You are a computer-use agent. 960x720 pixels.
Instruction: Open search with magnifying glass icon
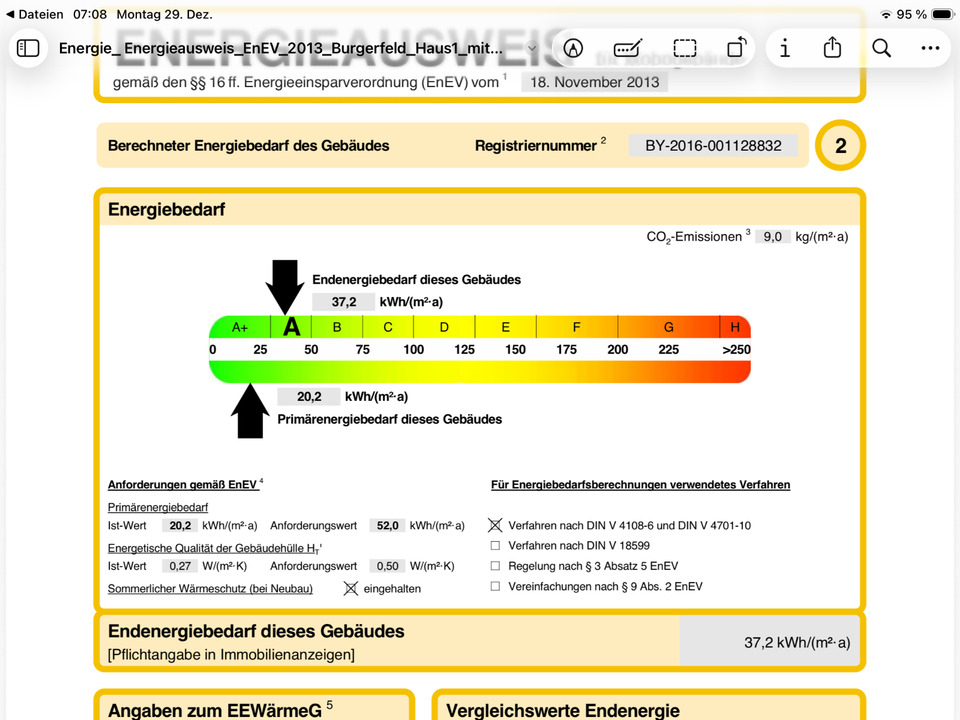(x=881, y=48)
